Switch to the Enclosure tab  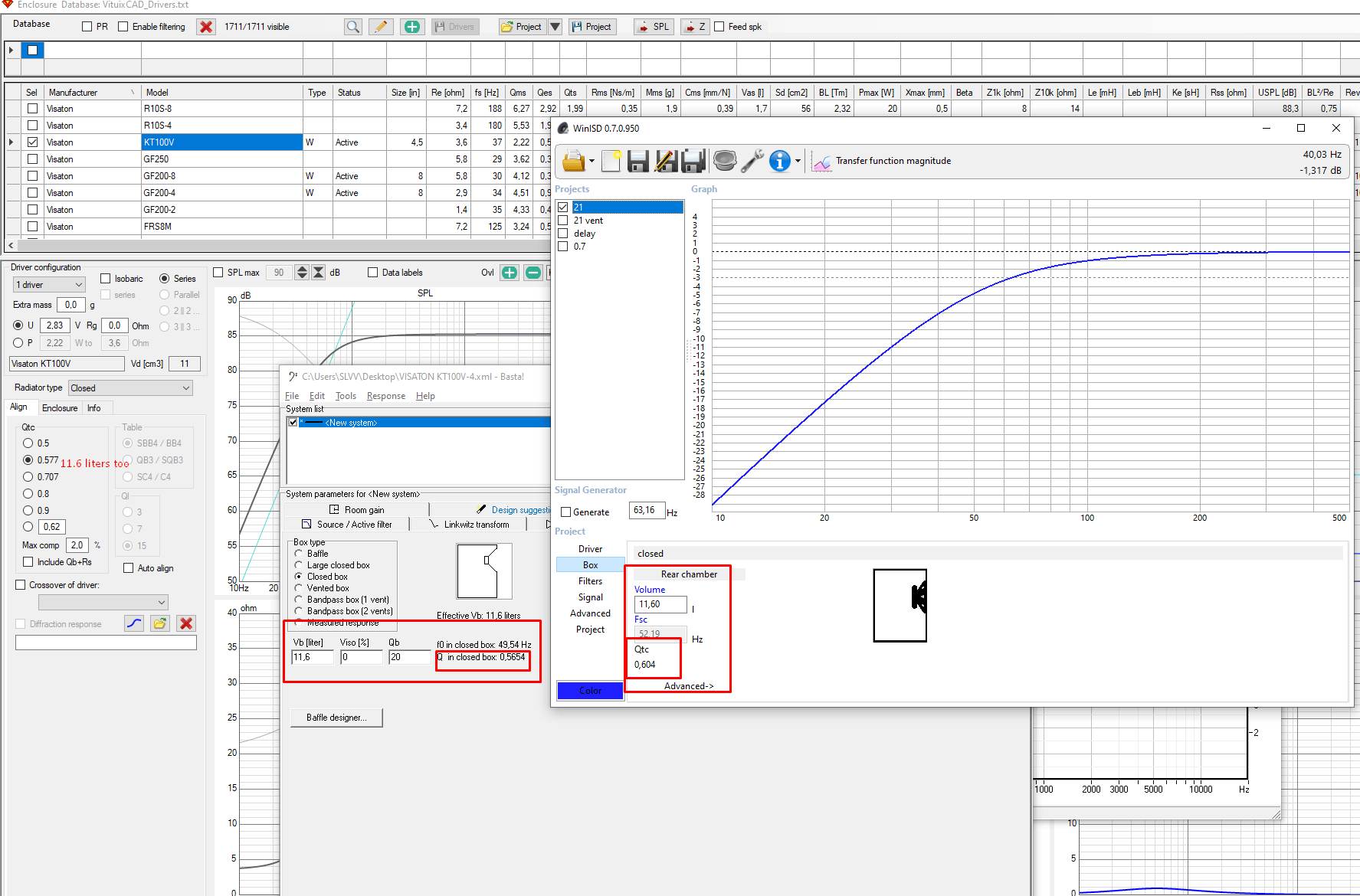60,408
